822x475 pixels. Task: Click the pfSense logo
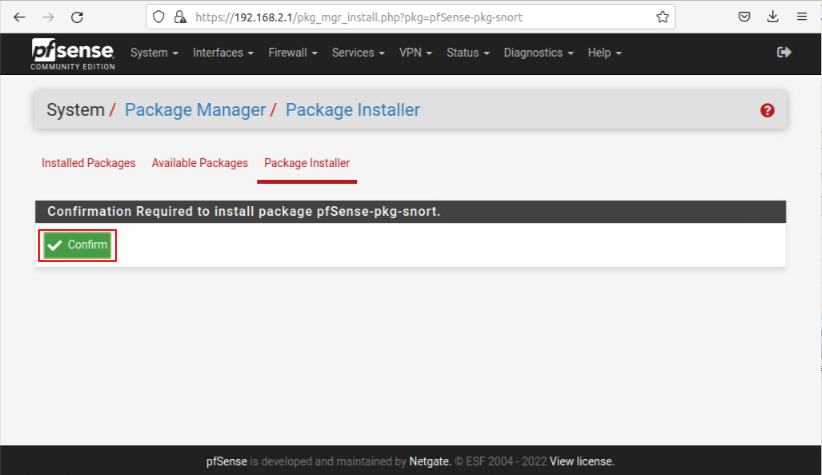pos(72,53)
